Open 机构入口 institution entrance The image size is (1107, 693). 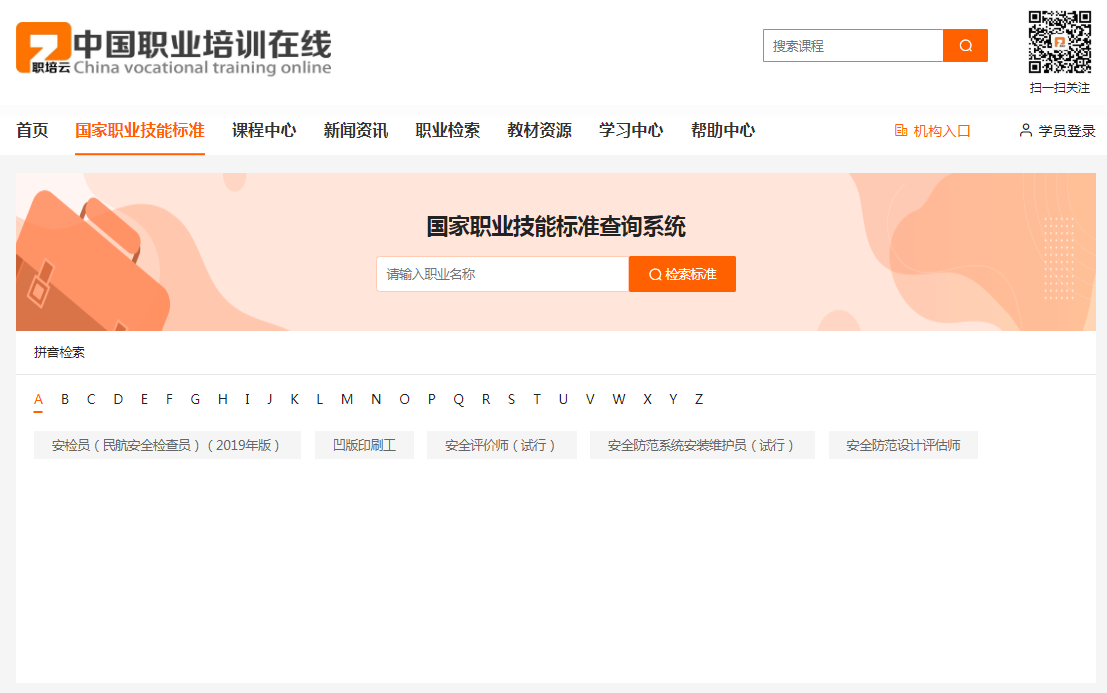coord(932,131)
